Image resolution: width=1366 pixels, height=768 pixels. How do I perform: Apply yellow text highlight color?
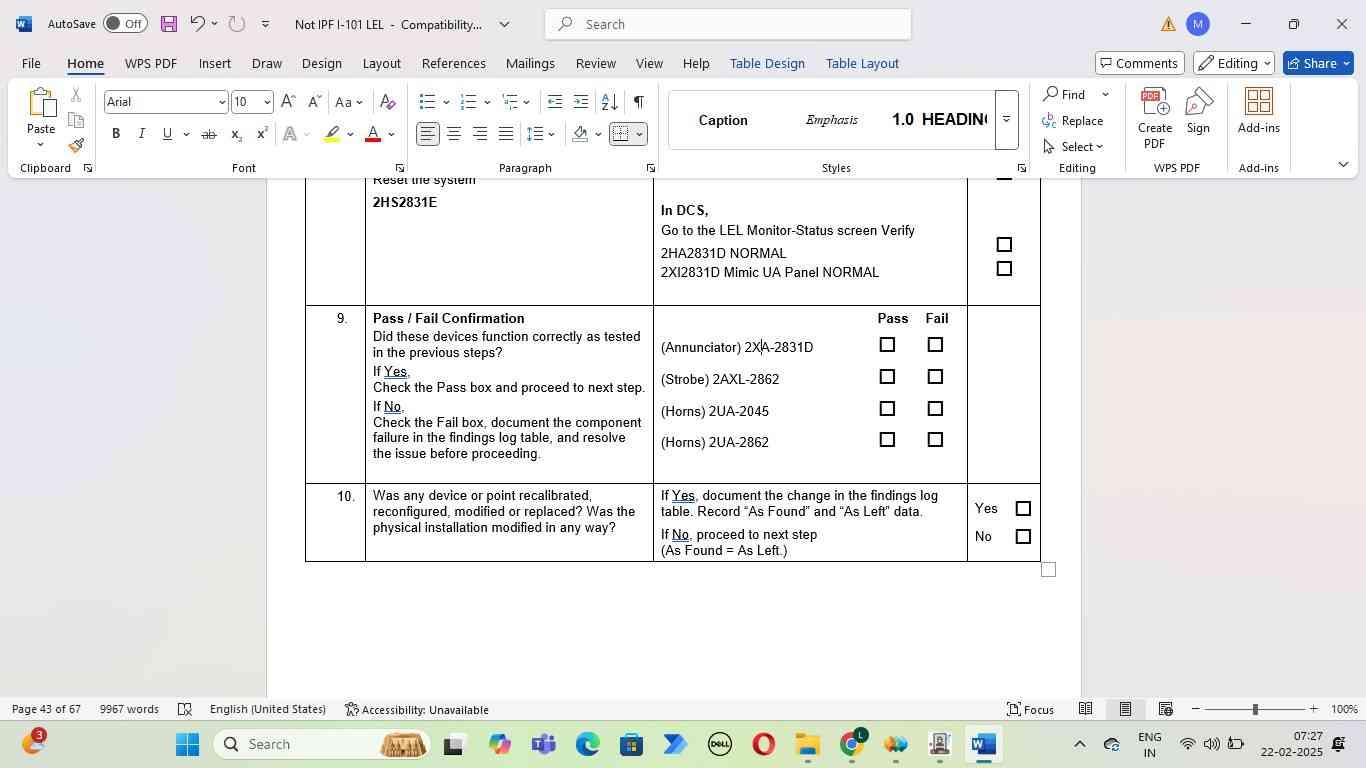[333, 134]
